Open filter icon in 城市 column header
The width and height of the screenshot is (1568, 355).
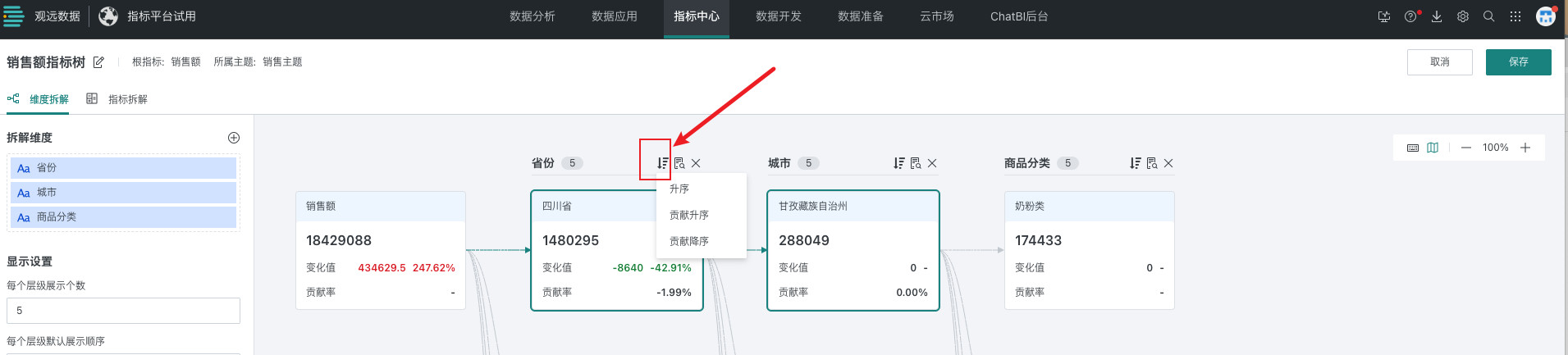point(916,163)
